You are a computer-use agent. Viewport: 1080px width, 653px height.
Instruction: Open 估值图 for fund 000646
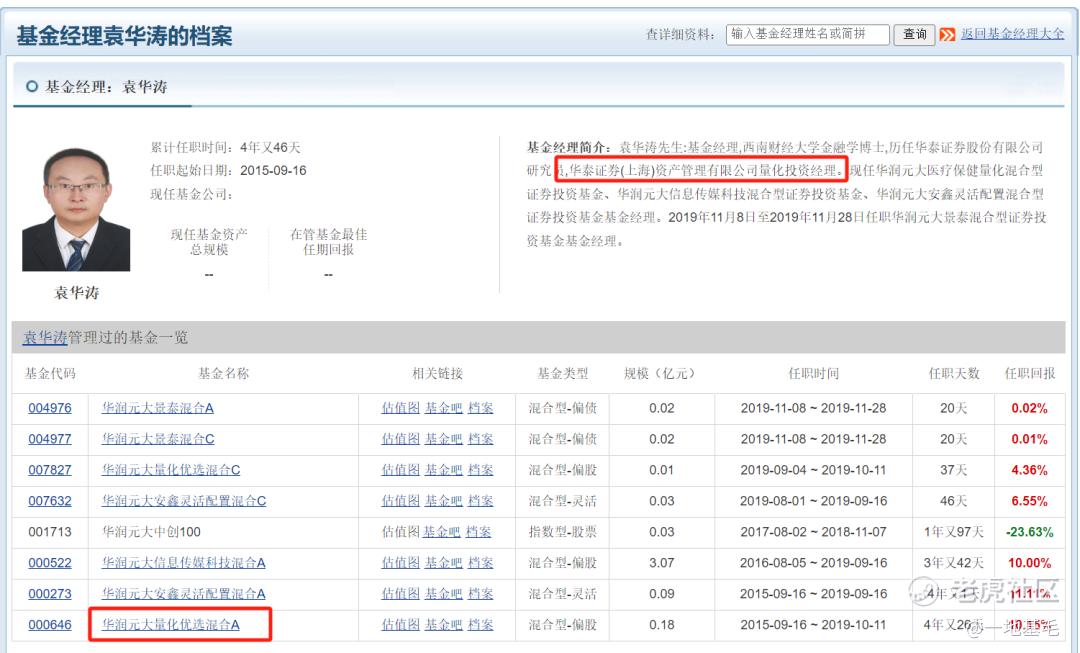coord(400,625)
